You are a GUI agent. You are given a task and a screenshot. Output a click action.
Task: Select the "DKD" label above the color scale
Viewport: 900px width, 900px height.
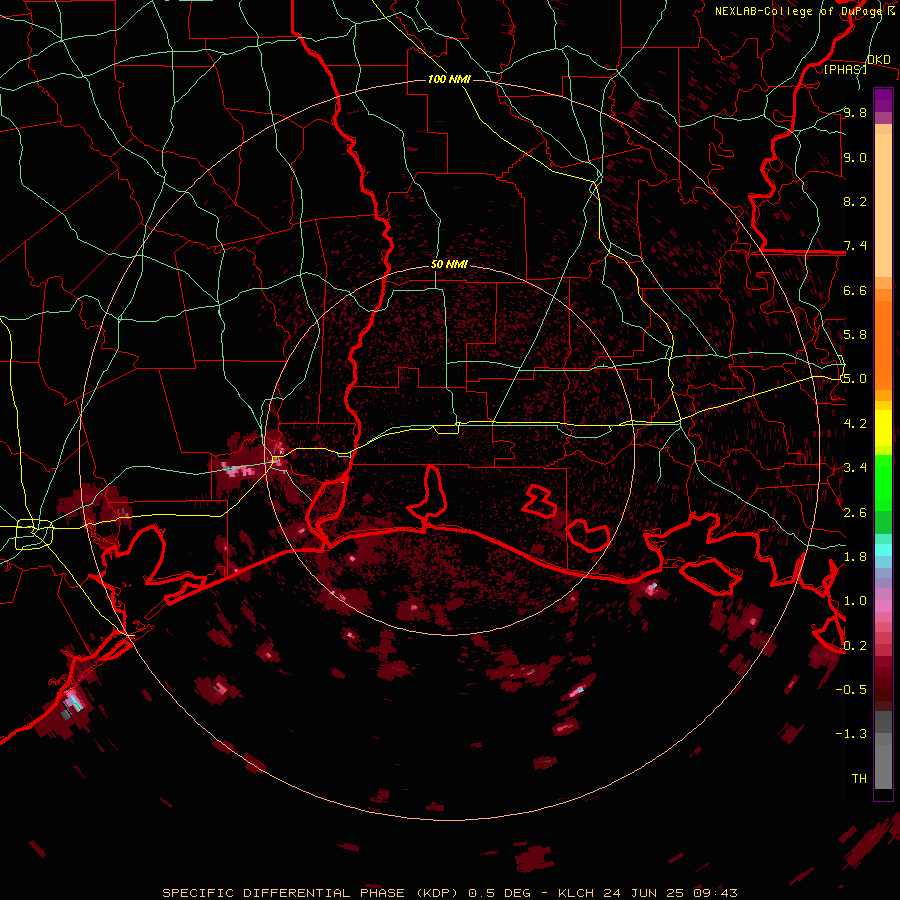pyautogui.click(x=879, y=60)
